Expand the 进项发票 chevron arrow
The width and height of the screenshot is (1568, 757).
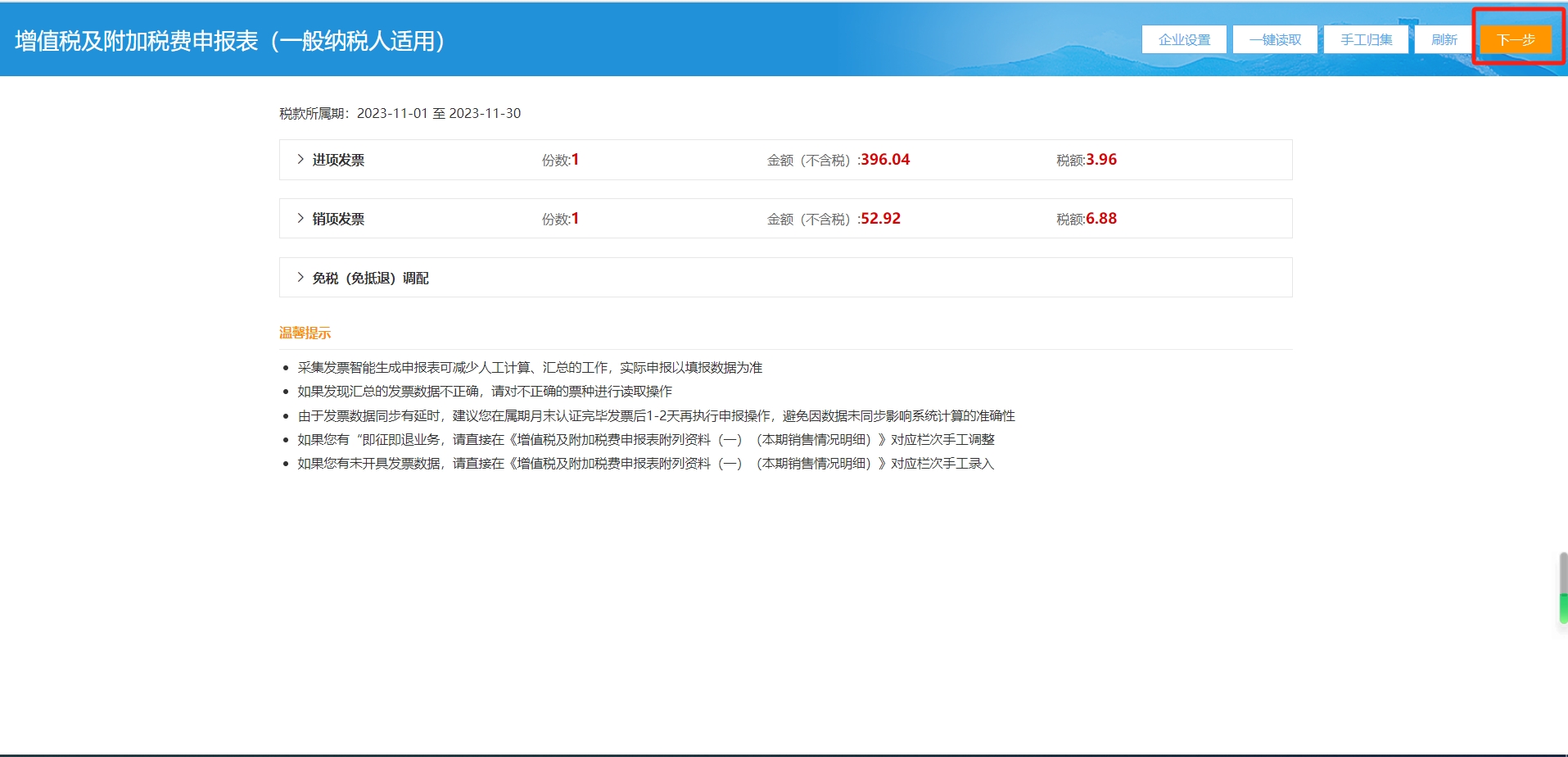[300, 160]
